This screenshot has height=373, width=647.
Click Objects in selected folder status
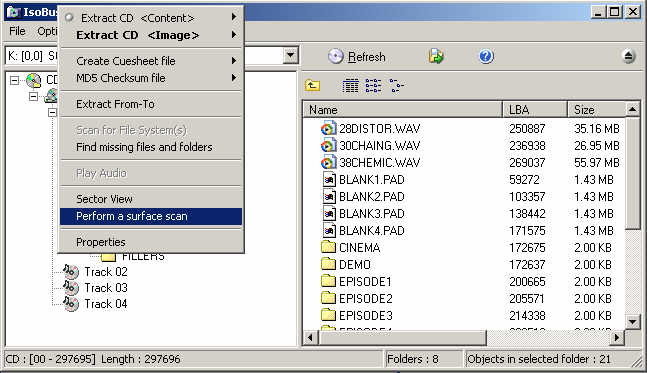coord(539,359)
